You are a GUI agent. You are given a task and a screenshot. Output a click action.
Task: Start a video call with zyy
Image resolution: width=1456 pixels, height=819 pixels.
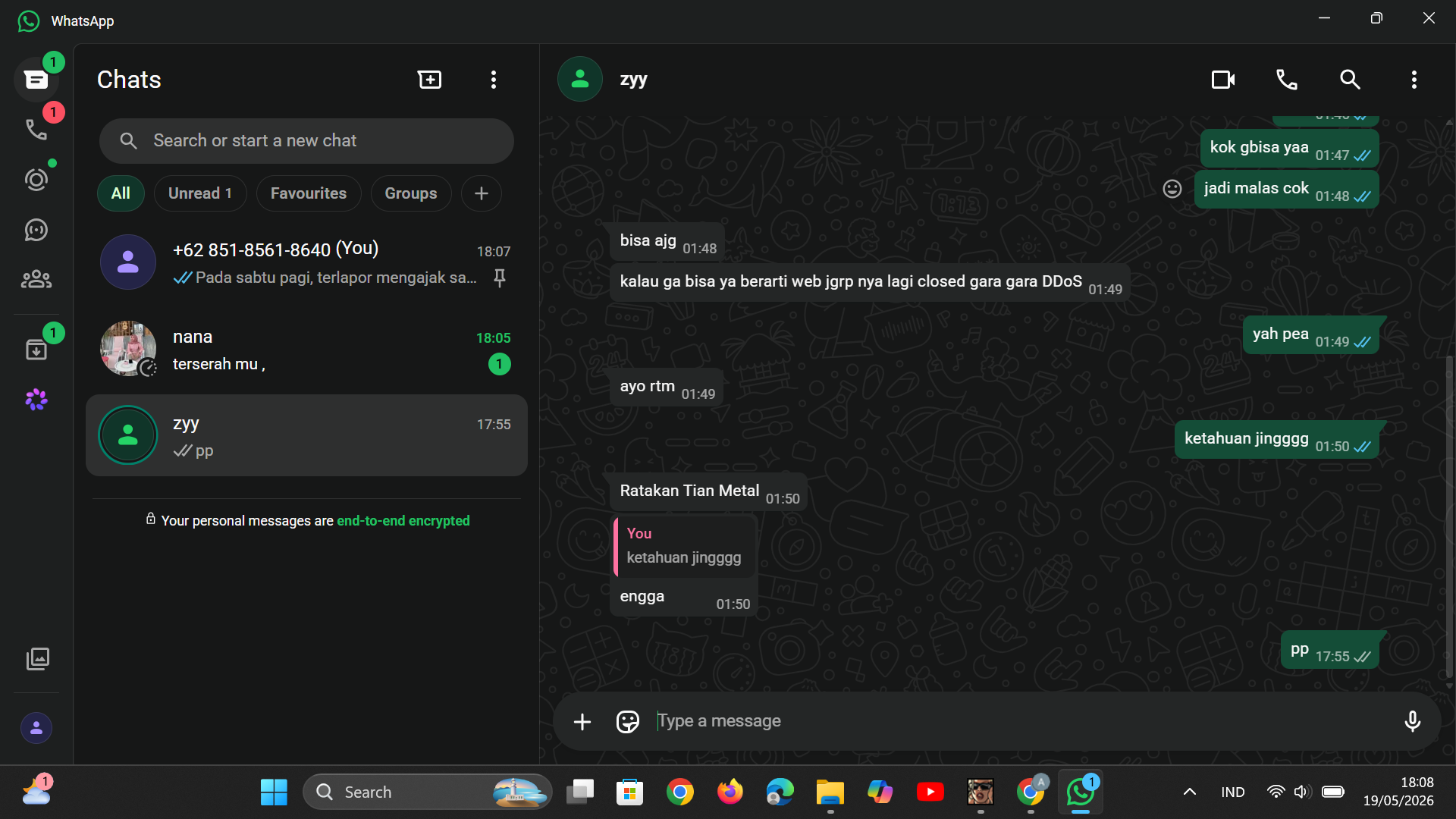[1223, 80]
